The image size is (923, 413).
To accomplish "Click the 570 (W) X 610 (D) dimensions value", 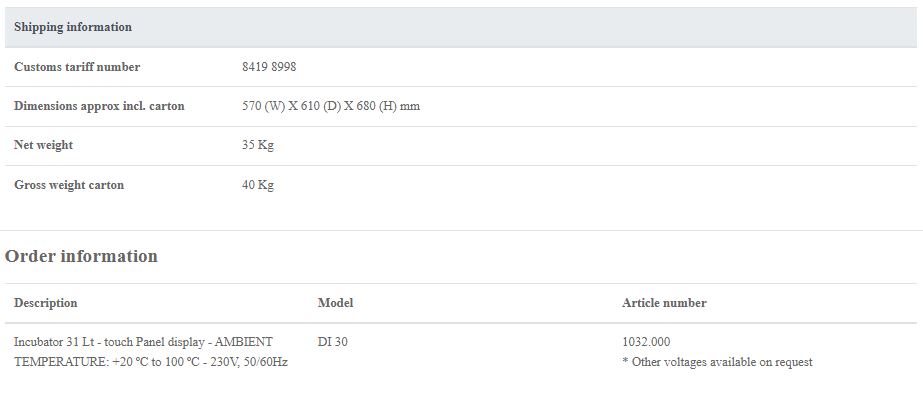I will point(331,106).
